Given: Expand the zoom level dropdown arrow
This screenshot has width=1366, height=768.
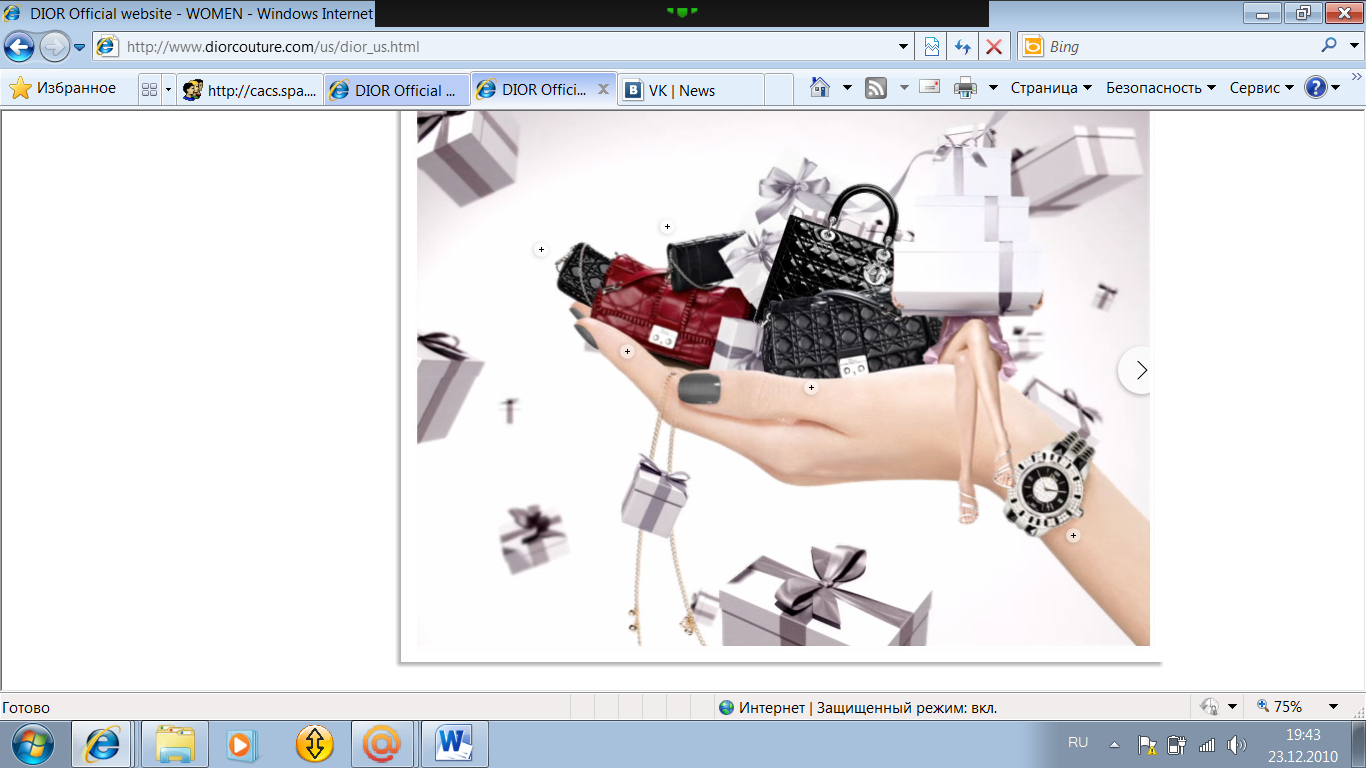Looking at the screenshot, I should coord(1333,707).
